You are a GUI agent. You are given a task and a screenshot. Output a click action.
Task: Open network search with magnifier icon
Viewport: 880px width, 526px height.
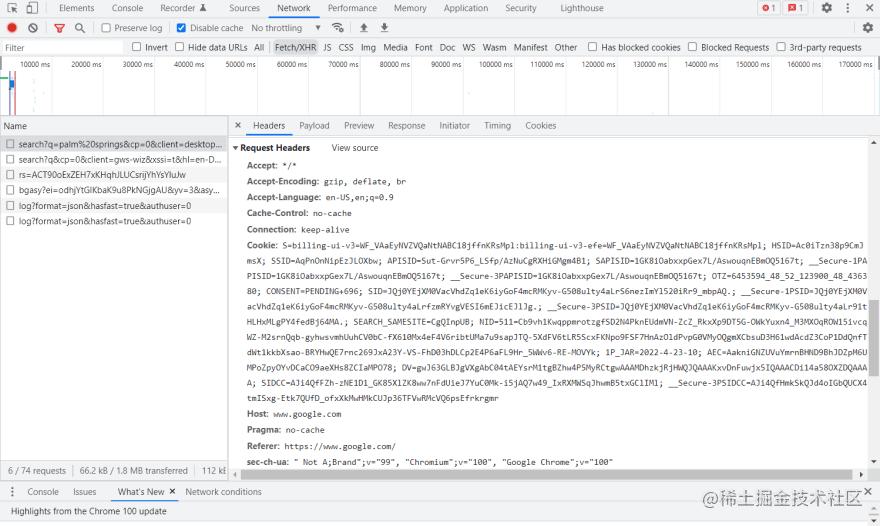point(80,28)
